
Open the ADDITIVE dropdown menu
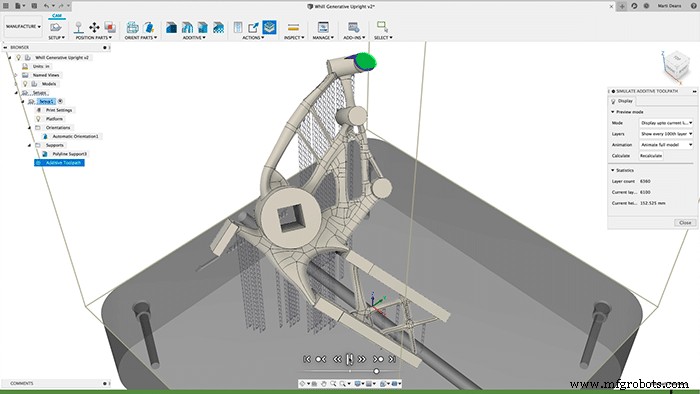tap(194, 37)
